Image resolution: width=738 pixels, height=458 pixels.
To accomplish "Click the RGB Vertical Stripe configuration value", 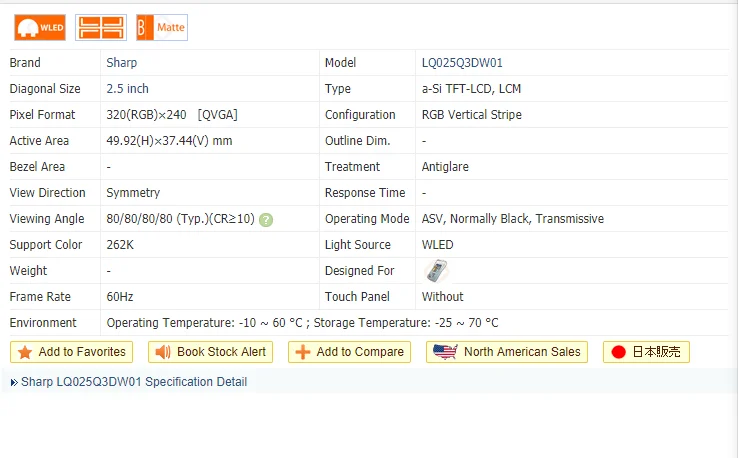I will click(x=472, y=114).
